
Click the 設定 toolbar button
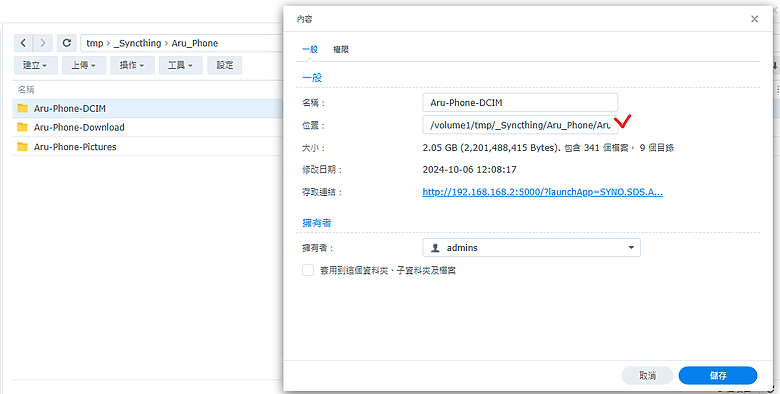click(x=225, y=65)
